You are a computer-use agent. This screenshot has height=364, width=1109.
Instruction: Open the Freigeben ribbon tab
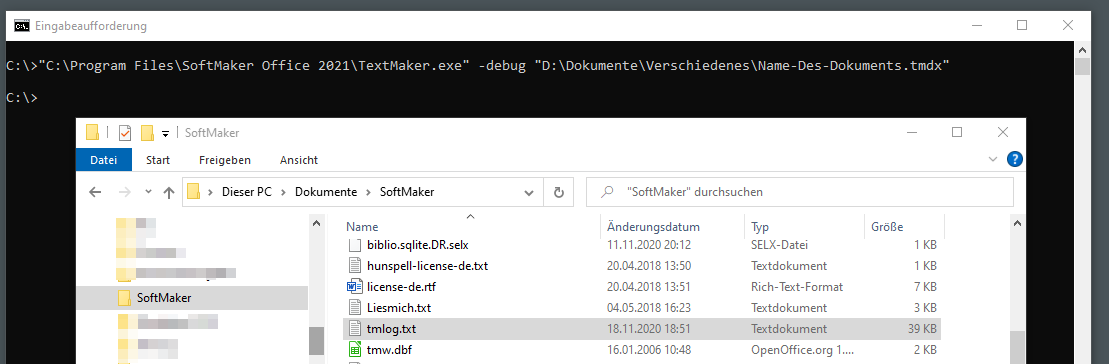click(x=225, y=160)
